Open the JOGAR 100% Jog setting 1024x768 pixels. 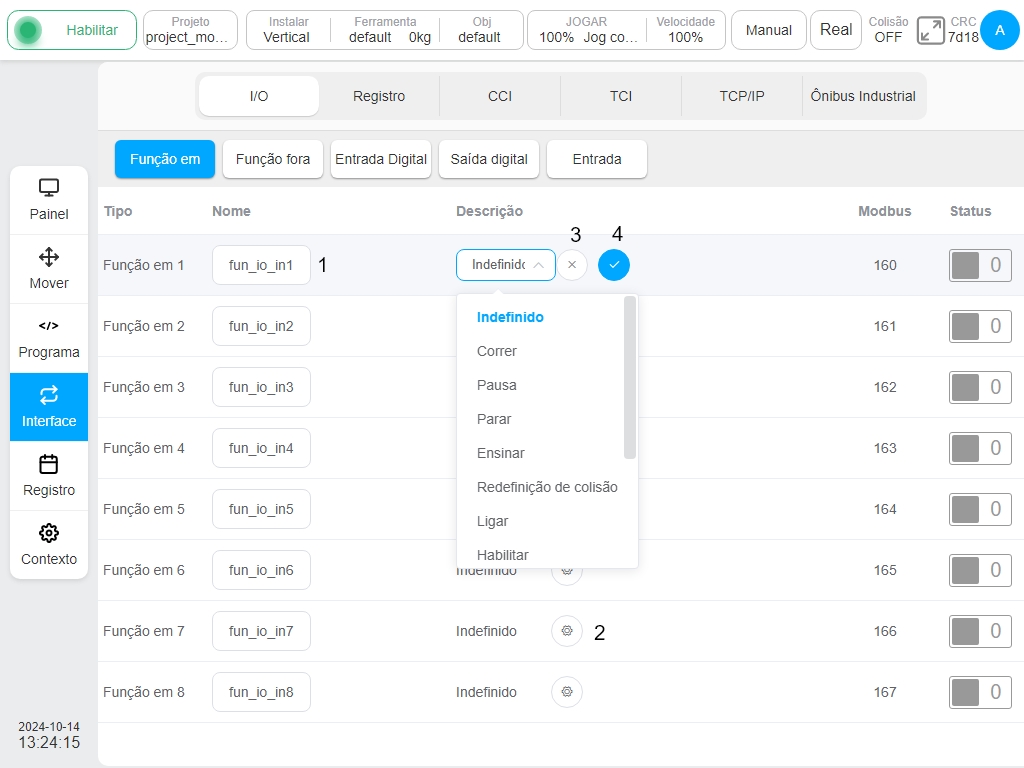coord(586,30)
